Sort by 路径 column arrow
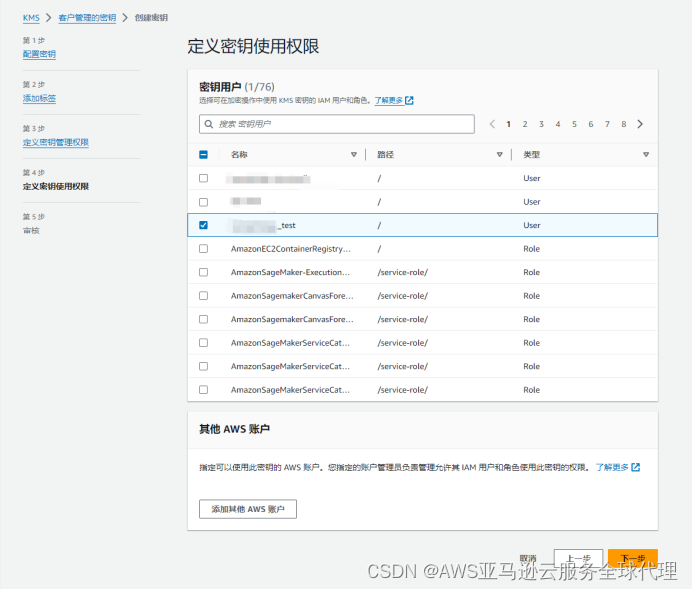 (499, 155)
